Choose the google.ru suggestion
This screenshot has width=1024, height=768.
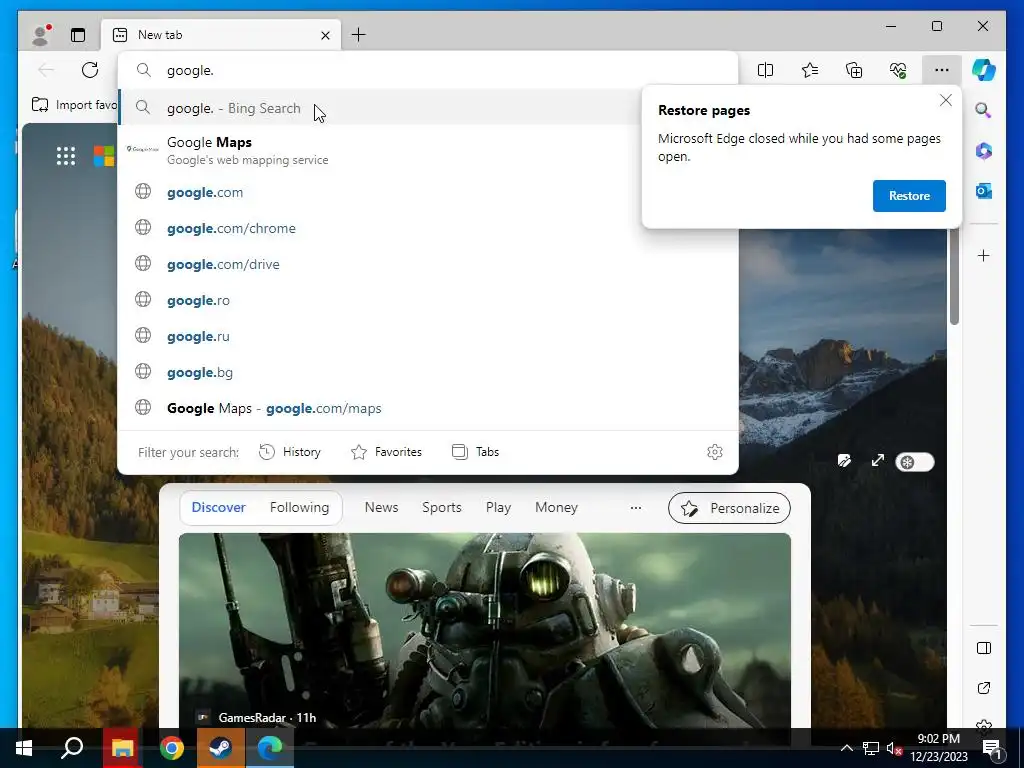click(x=428, y=336)
